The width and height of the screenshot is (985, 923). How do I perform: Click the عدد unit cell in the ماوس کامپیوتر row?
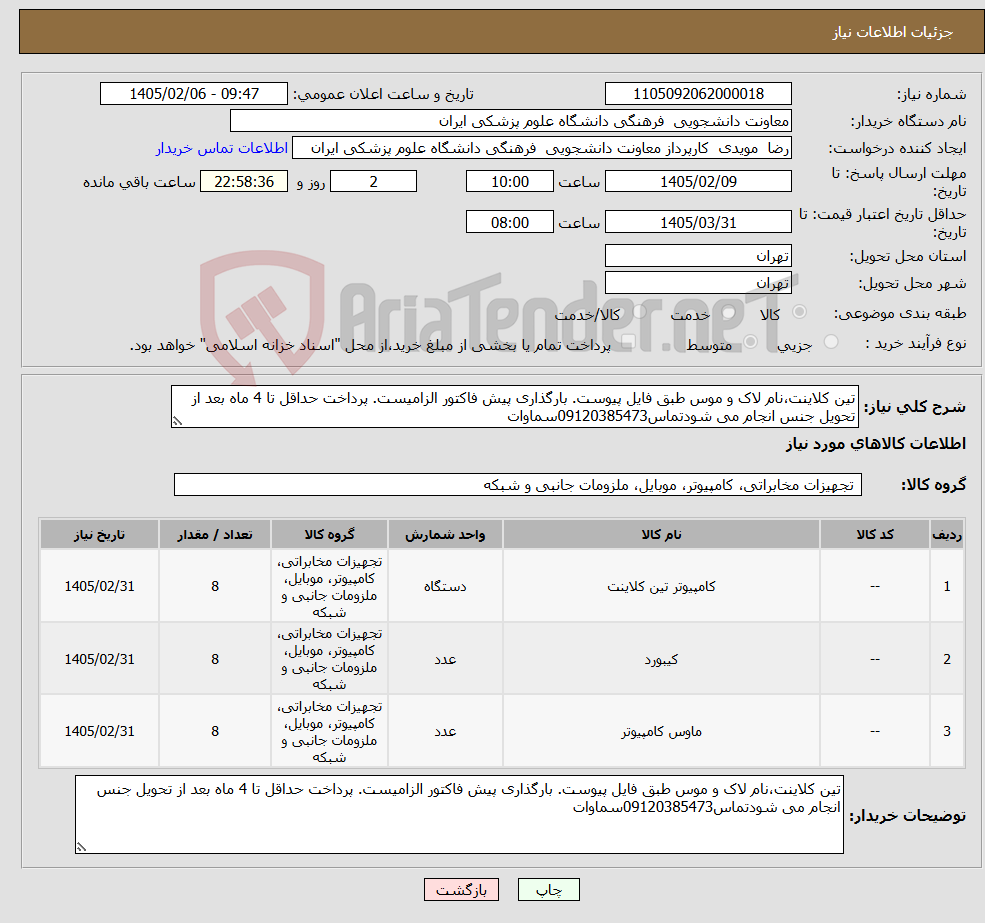coord(445,731)
